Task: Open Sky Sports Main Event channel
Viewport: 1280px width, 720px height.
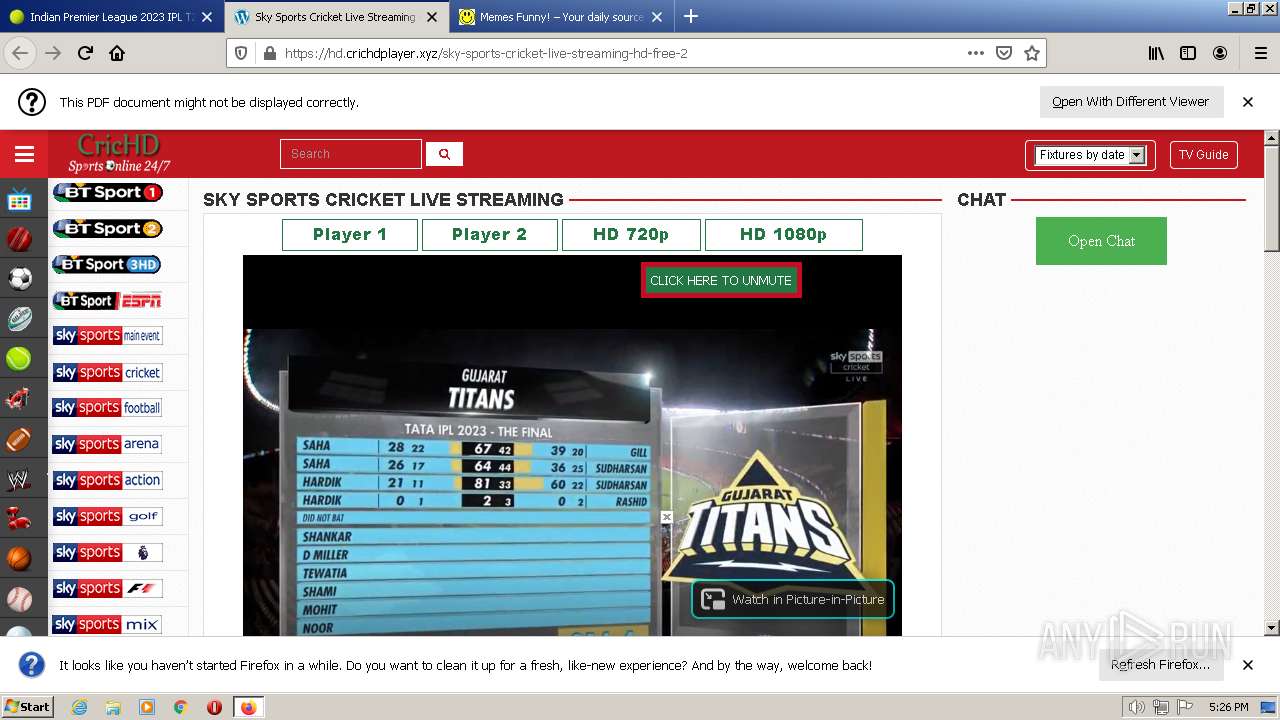Action: 107,336
